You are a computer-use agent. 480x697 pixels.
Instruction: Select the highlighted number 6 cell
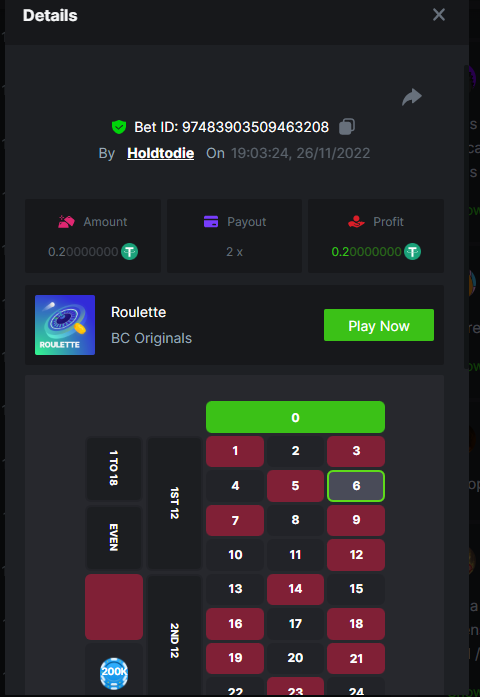[356, 486]
